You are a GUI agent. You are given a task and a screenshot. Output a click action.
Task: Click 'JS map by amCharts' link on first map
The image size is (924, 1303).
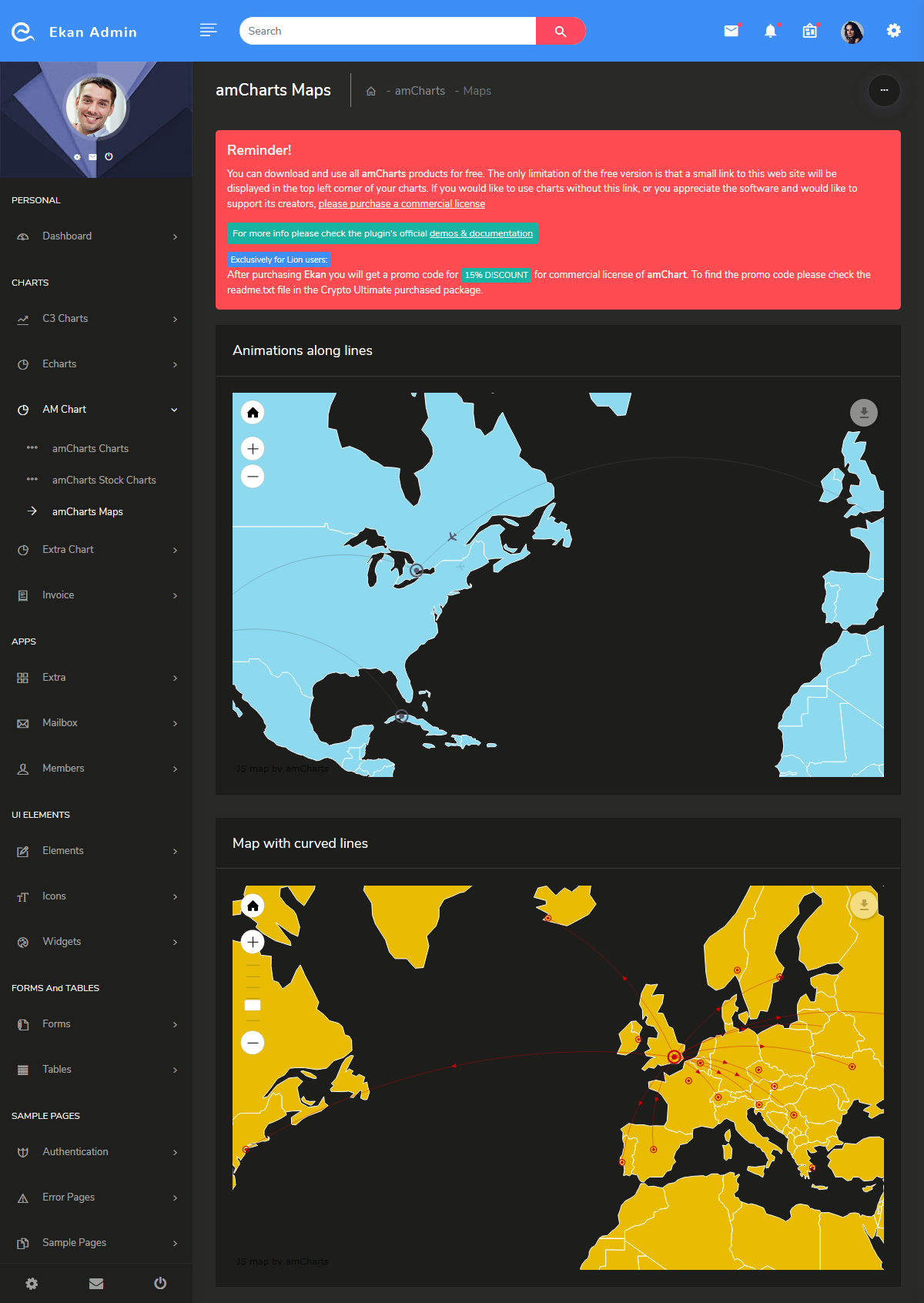(283, 769)
